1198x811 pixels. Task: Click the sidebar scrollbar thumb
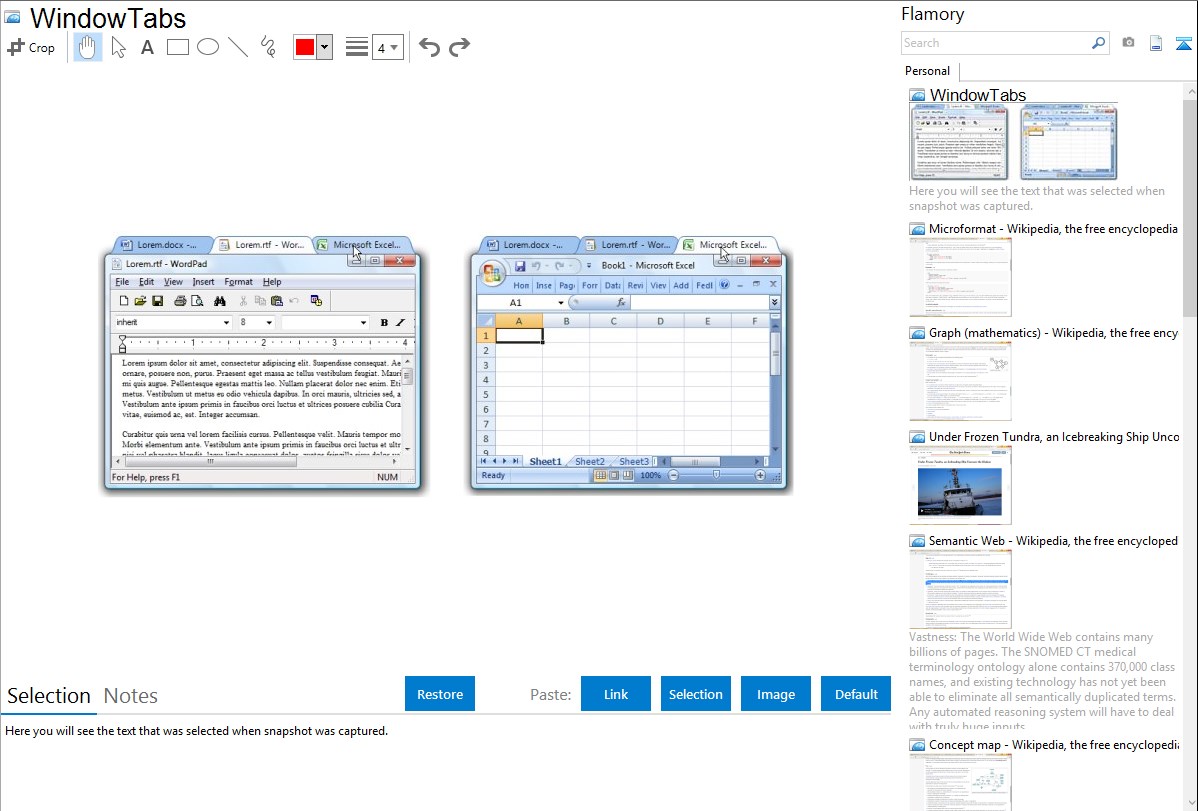pos(1190,206)
